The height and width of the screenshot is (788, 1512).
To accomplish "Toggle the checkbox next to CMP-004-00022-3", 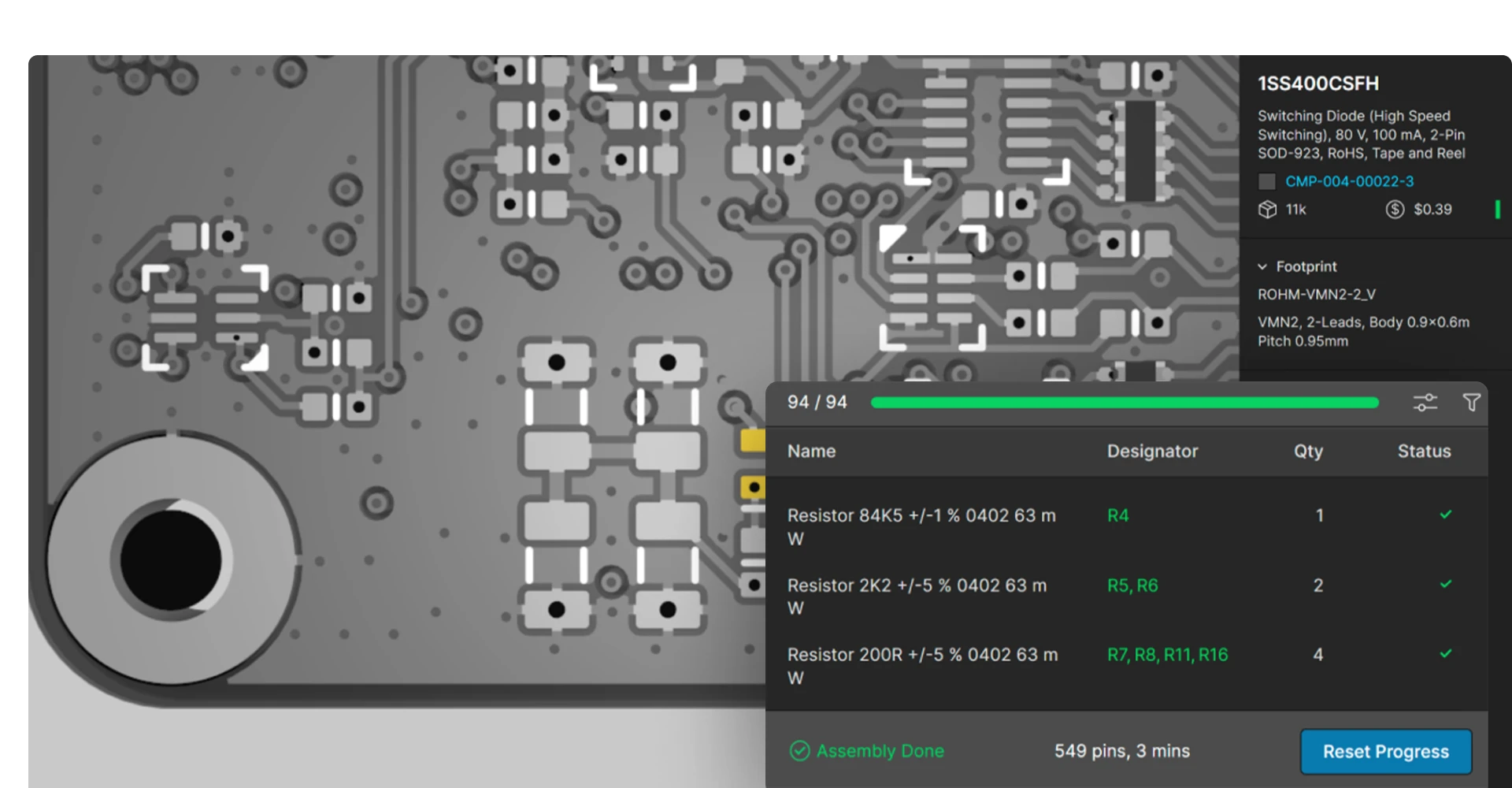I will pyautogui.click(x=1267, y=181).
